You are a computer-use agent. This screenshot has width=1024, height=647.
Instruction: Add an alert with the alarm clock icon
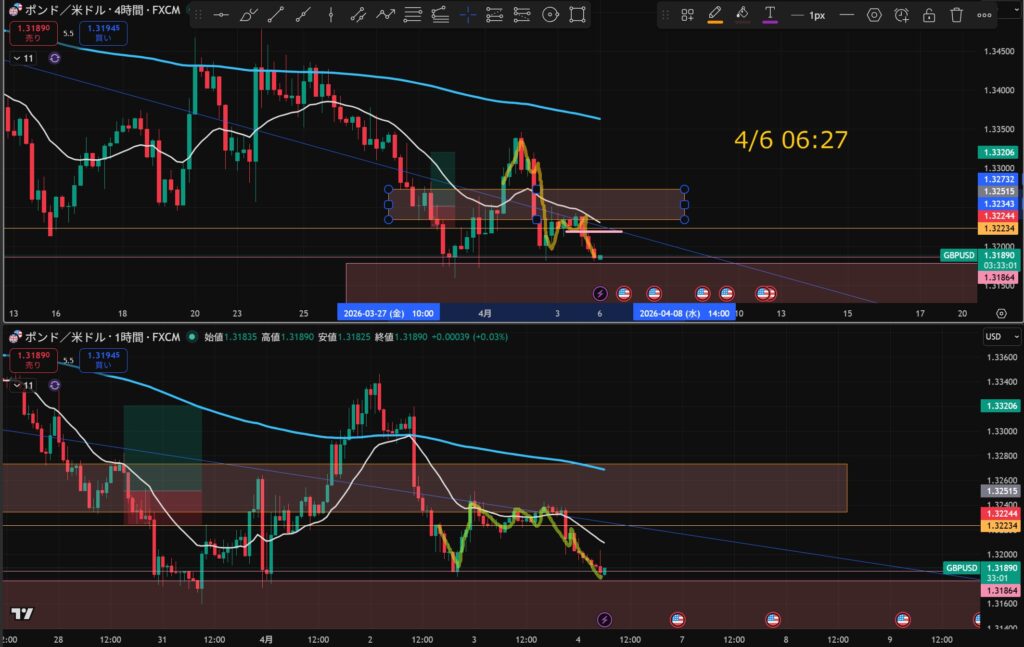pyautogui.click(x=902, y=15)
